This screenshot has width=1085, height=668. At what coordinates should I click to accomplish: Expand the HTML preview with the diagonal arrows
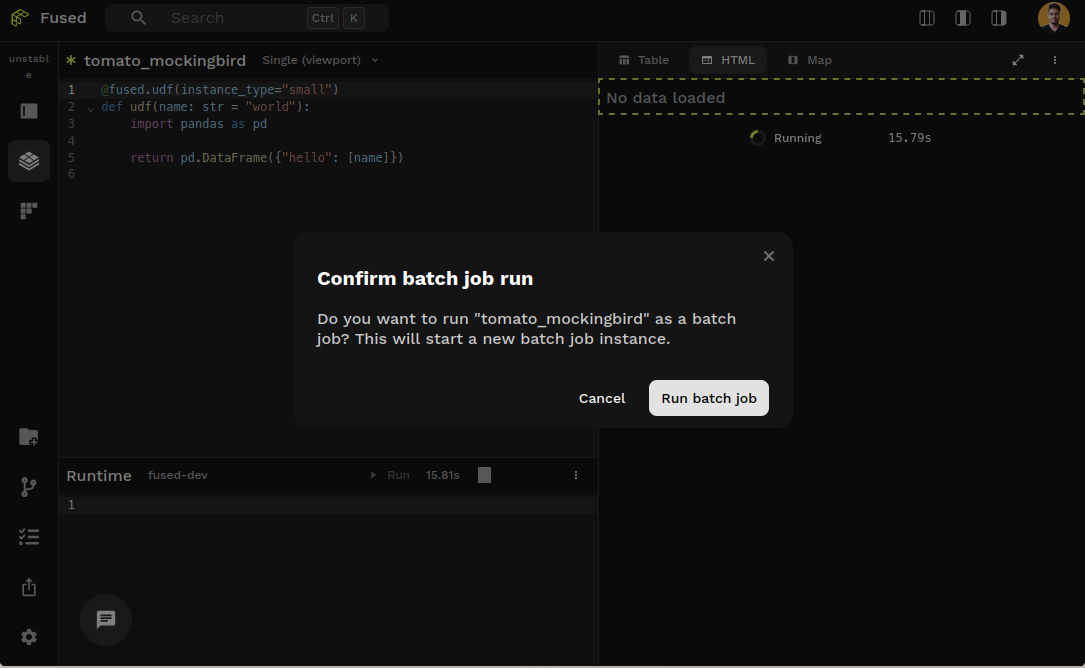(x=1017, y=60)
